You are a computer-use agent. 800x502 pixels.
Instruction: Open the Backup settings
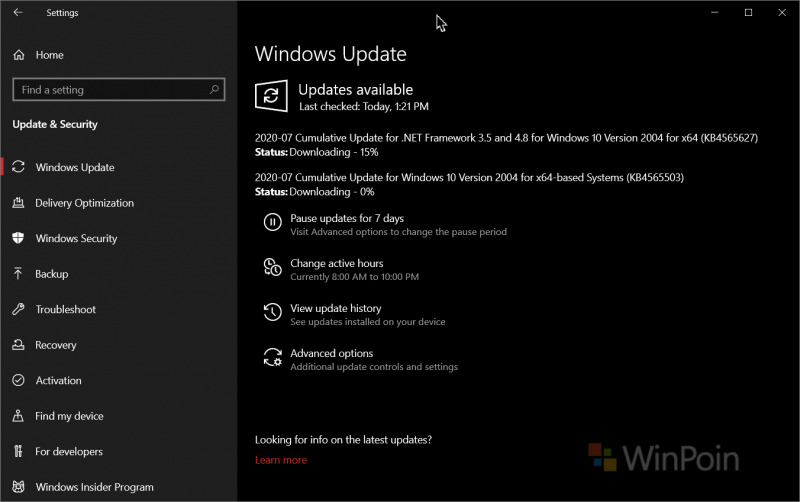point(52,274)
